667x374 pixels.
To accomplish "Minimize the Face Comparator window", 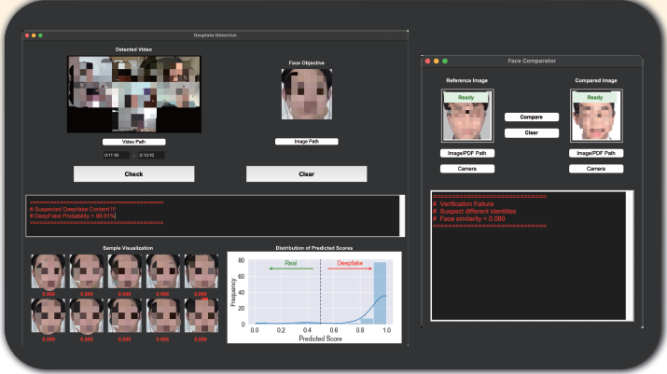I will [x=436, y=61].
